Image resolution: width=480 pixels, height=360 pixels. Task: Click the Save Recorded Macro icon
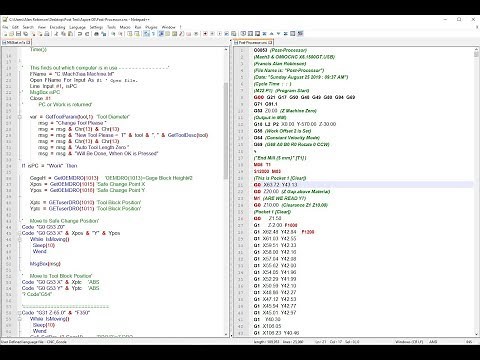point(233,34)
